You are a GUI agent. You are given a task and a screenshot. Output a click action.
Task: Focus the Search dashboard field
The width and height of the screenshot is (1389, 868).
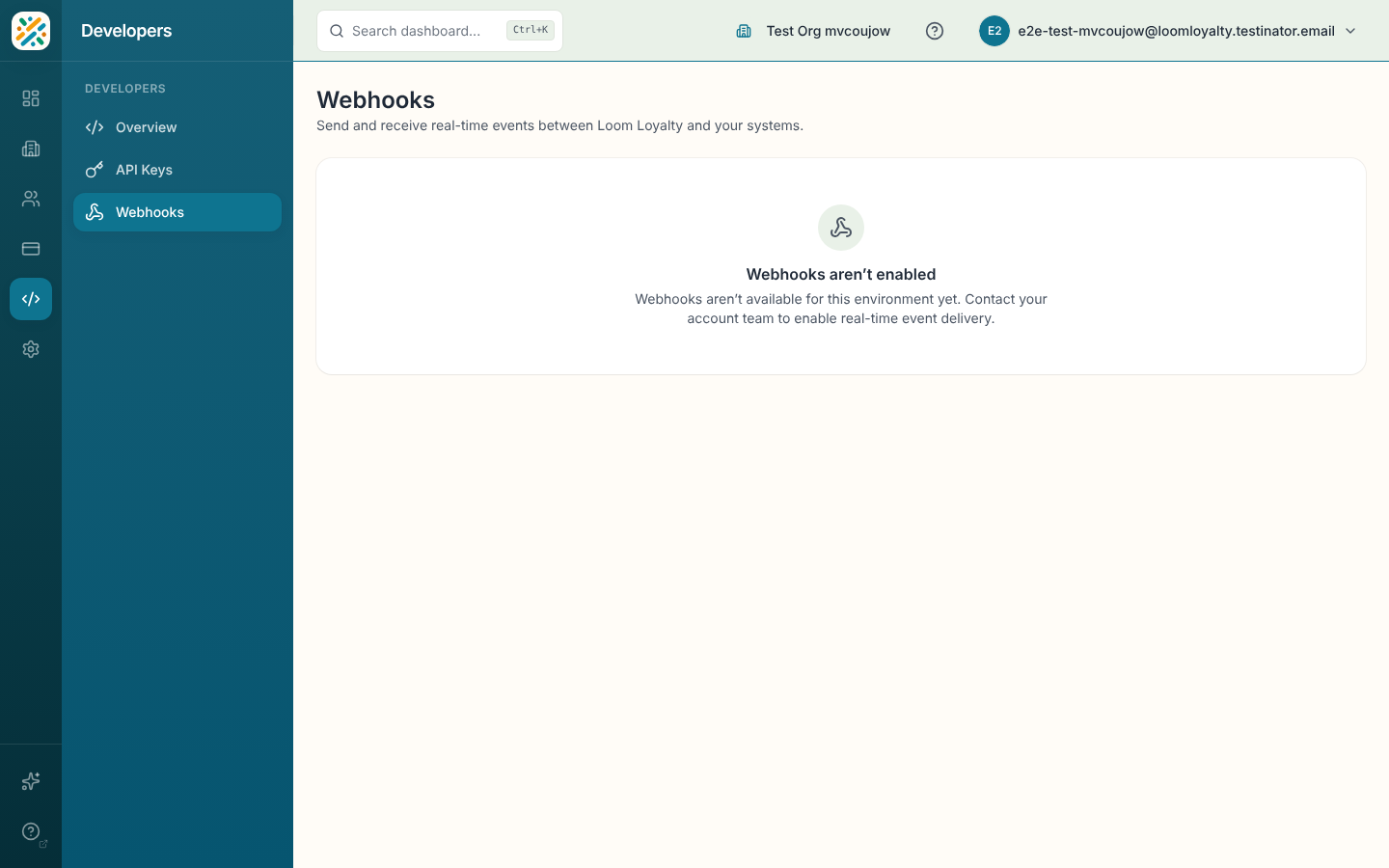pyautogui.click(x=440, y=31)
